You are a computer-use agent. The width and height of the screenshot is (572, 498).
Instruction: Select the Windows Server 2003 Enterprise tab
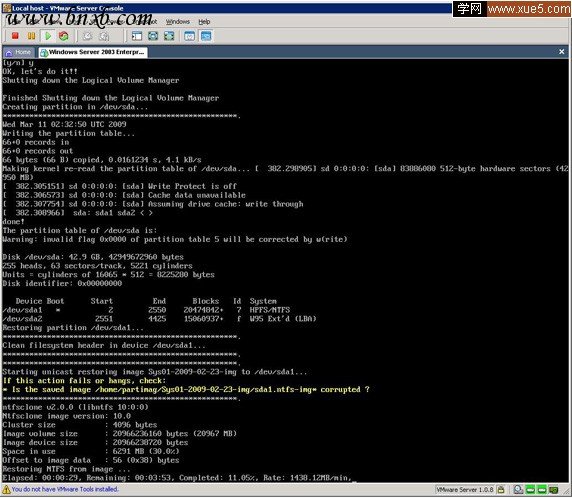(x=93, y=53)
